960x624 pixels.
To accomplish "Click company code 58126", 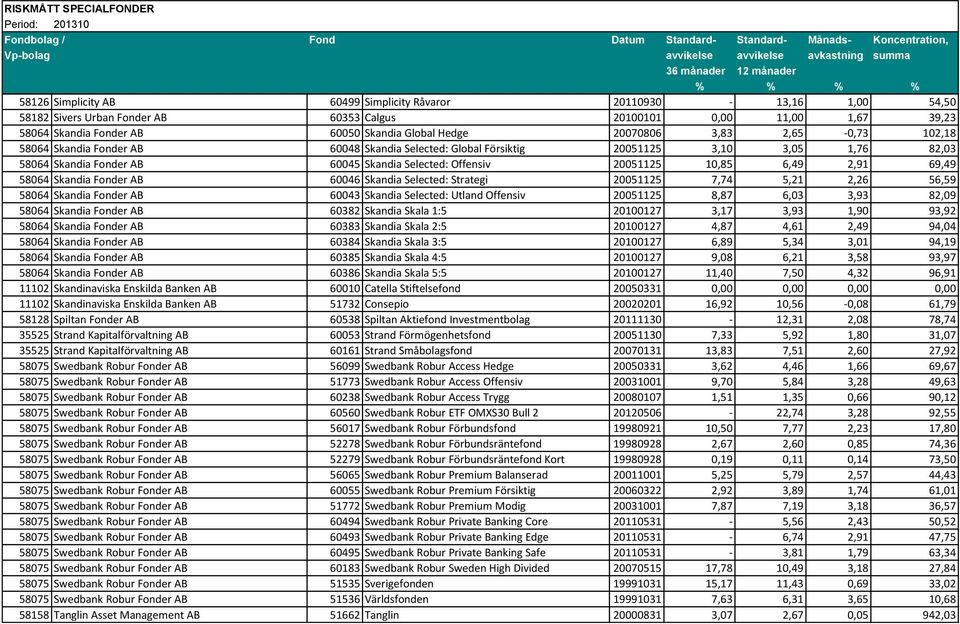I will pyautogui.click(x=34, y=102).
